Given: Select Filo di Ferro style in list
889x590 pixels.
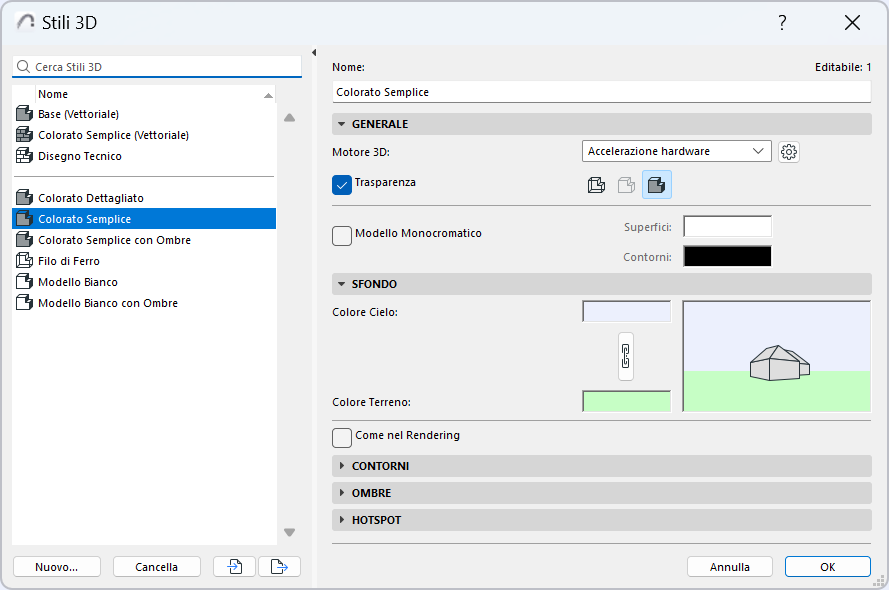Looking at the screenshot, I should coord(71,261).
